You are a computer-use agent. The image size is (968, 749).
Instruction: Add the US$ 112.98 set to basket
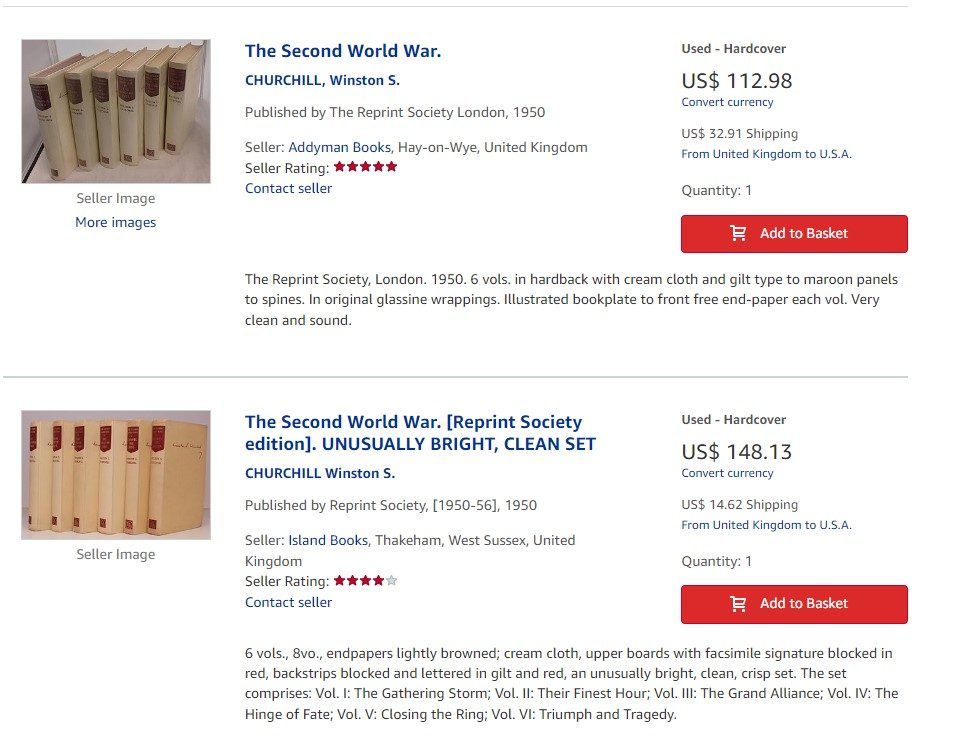click(x=794, y=233)
